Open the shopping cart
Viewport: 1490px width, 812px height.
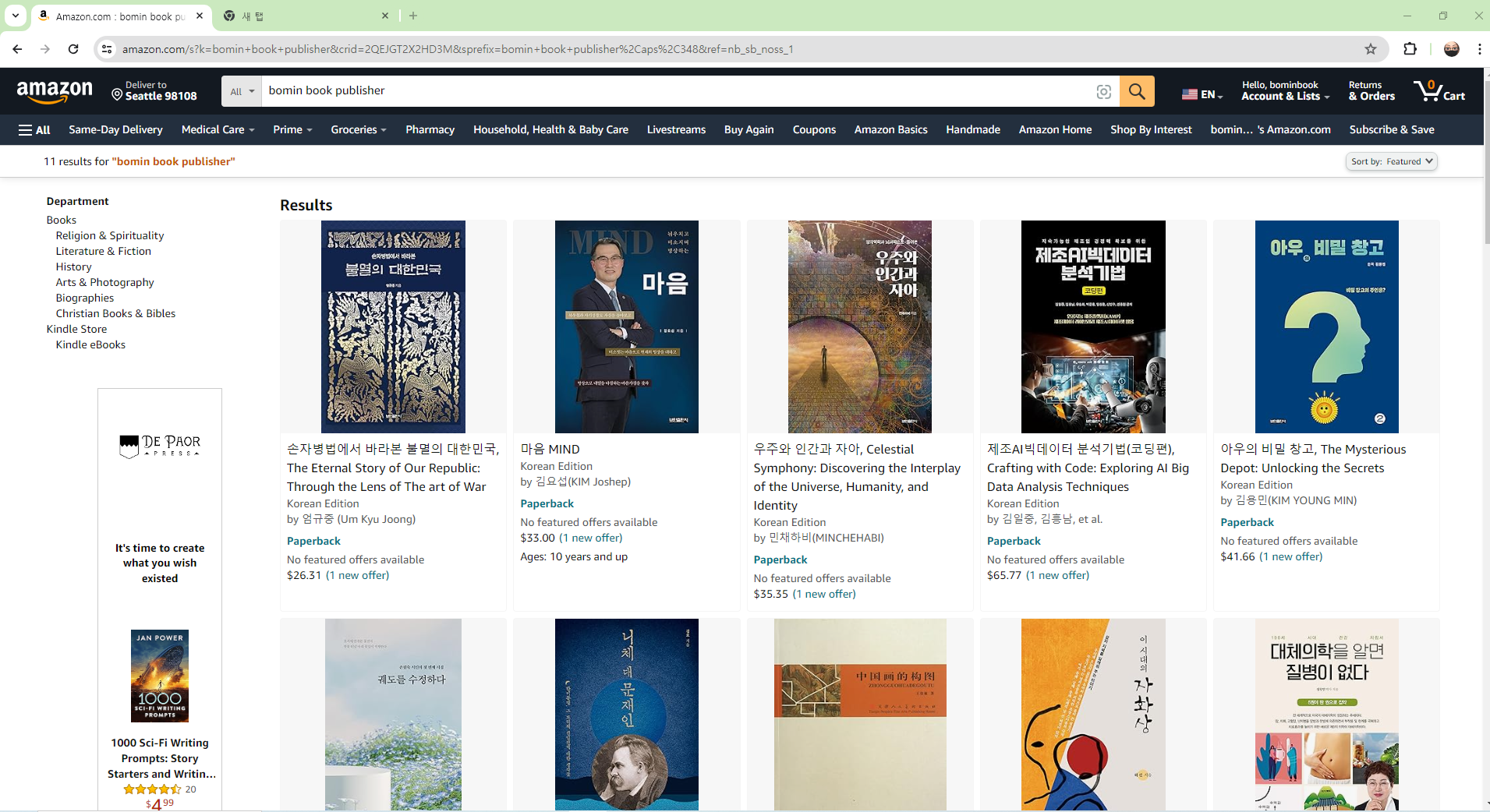point(1439,91)
